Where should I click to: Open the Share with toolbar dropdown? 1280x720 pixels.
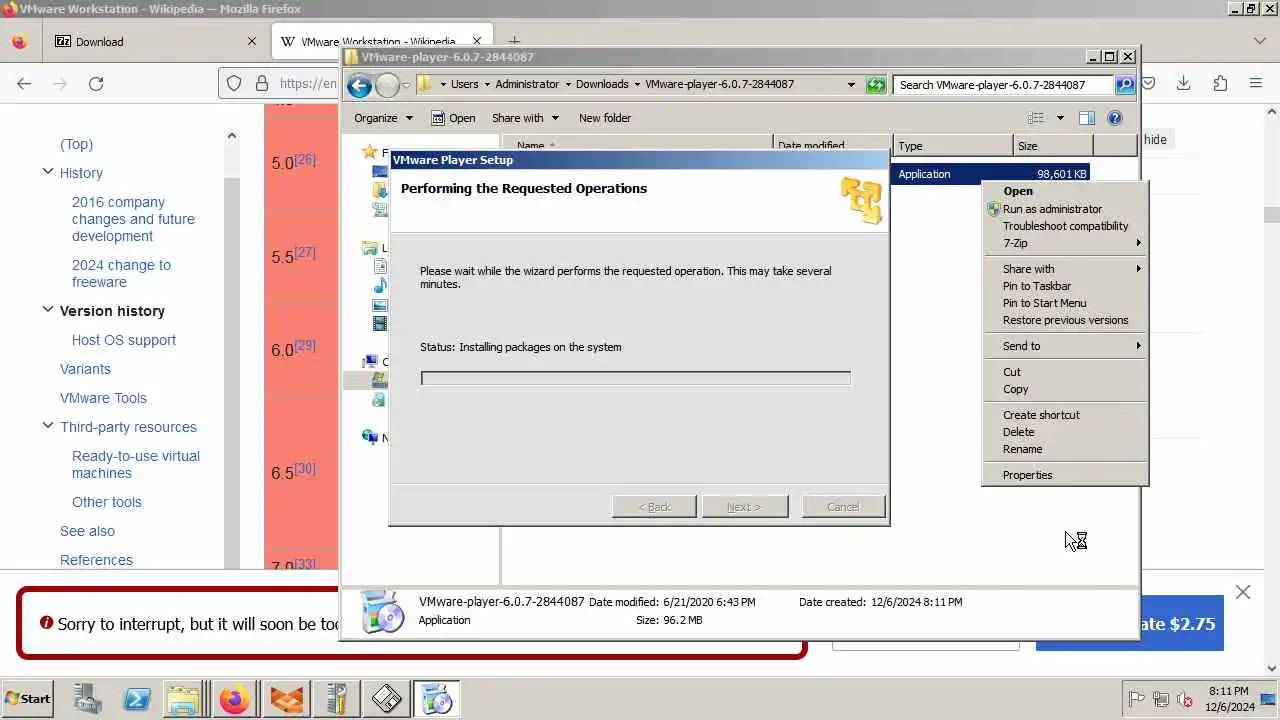(x=525, y=118)
